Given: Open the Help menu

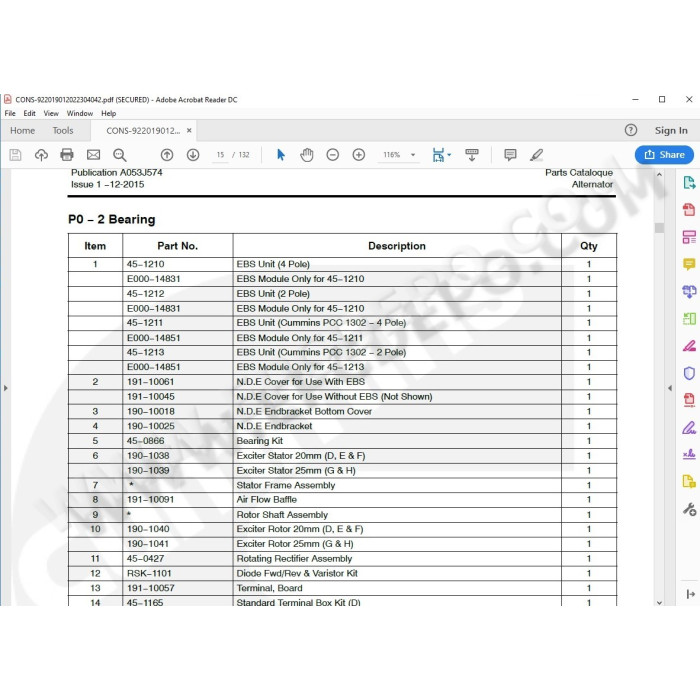Looking at the screenshot, I should pyautogui.click(x=108, y=113).
